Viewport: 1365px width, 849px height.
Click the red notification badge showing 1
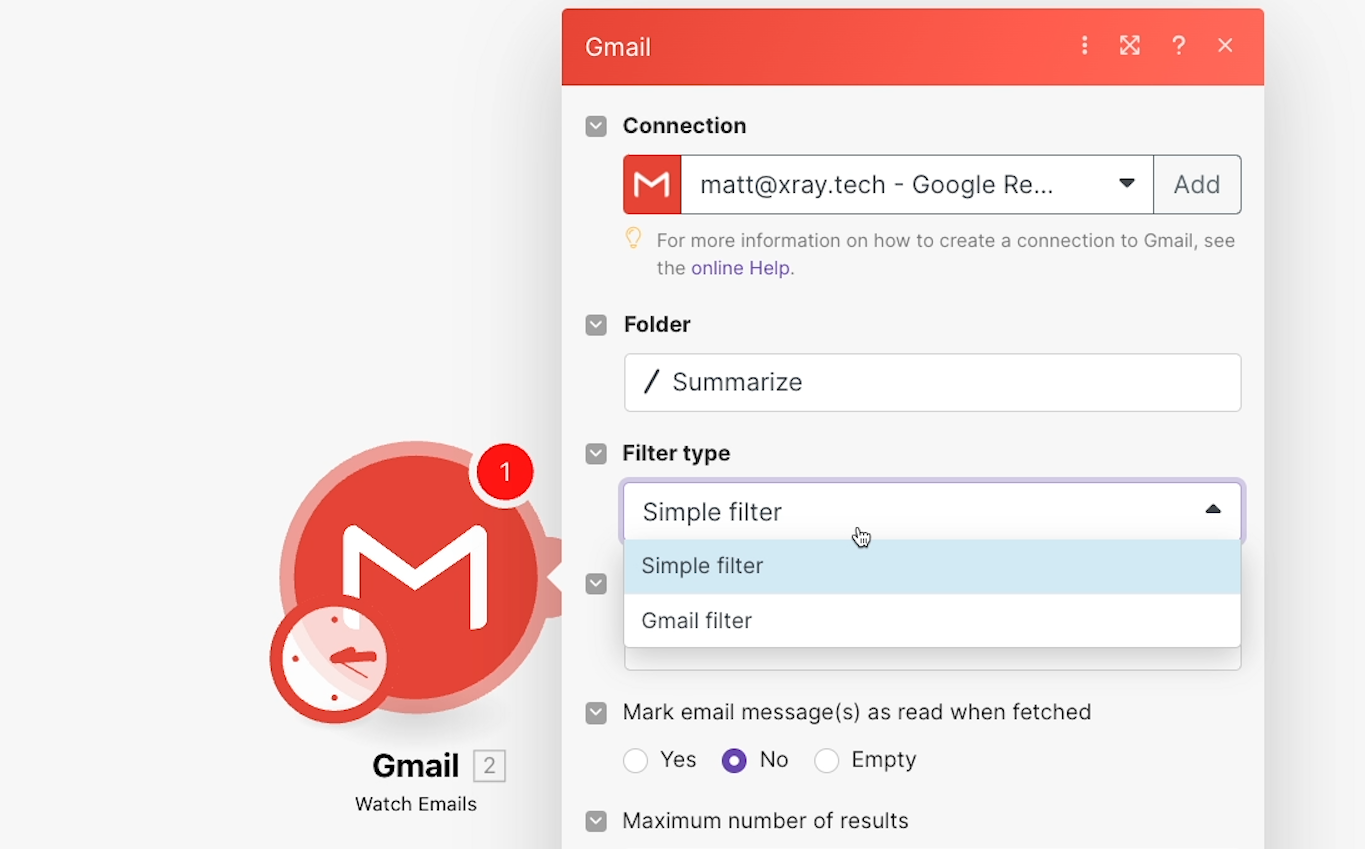(x=505, y=472)
